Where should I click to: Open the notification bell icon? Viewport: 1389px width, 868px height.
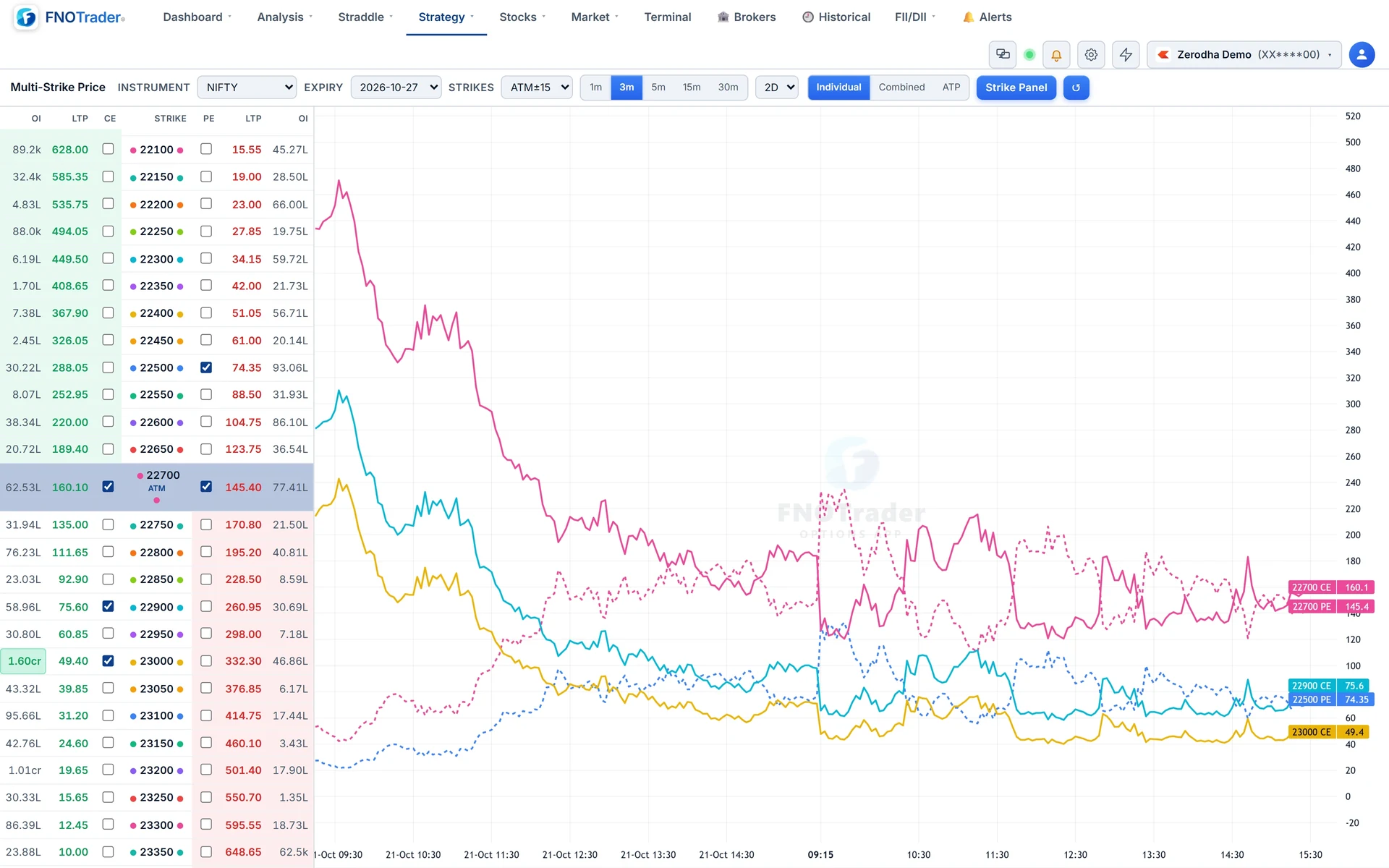pyautogui.click(x=1056, y=55)
